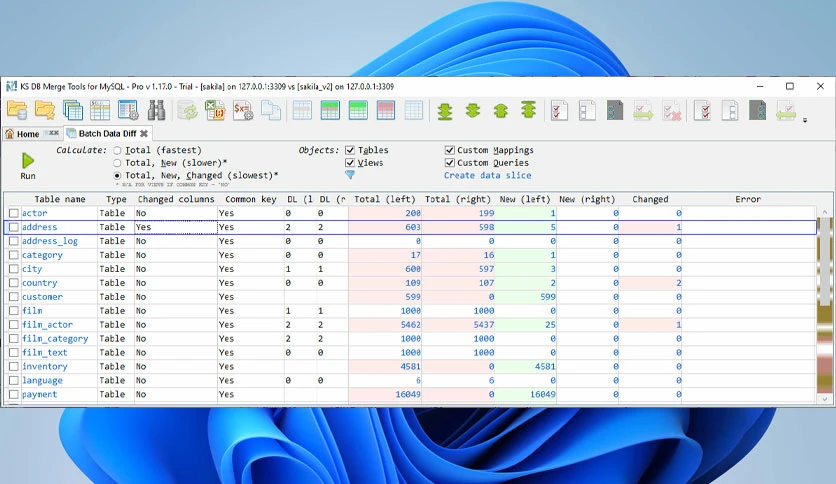Click document icon with red X
The height and width of the screenshot is (484, 836).
click(671, 111)
